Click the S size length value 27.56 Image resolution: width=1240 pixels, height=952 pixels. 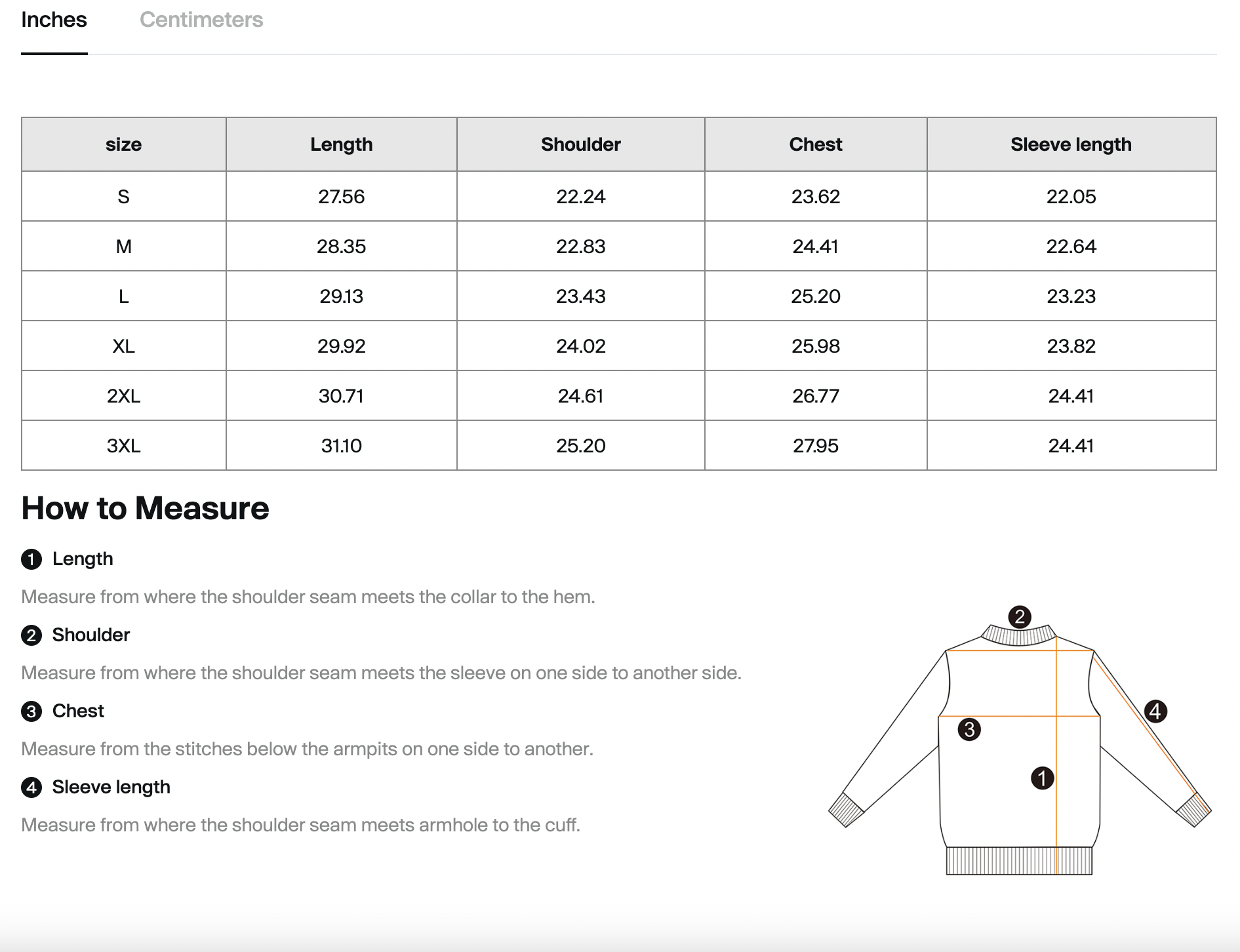tap(341, 197)
